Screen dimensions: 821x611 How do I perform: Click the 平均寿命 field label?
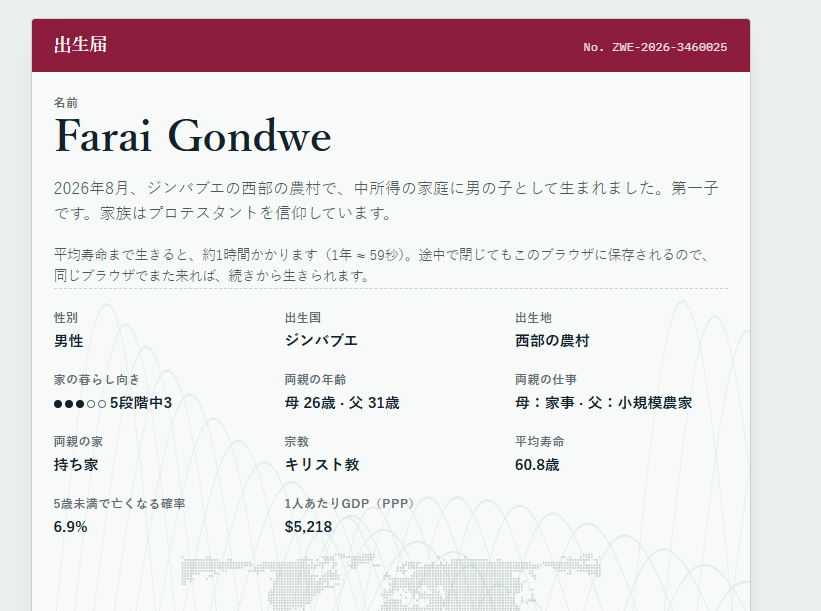click(x=539, y=441)
